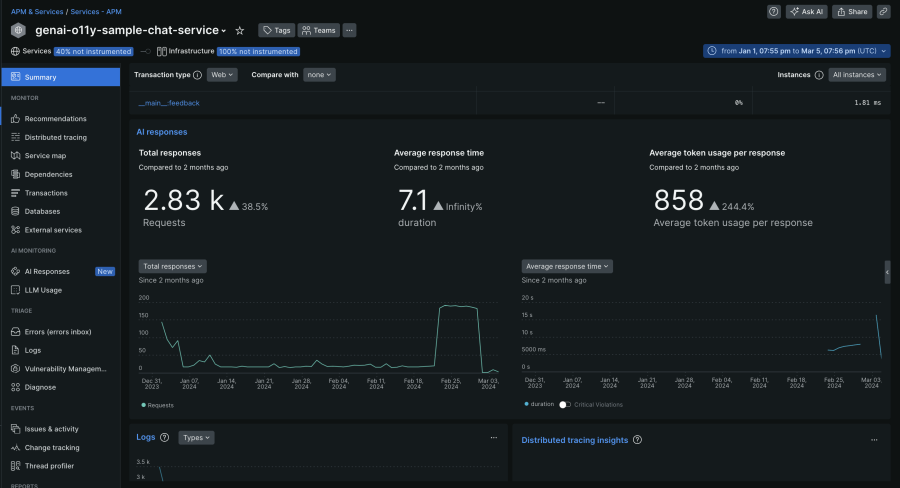Click help icon next to Logs heading

point(164,438)
